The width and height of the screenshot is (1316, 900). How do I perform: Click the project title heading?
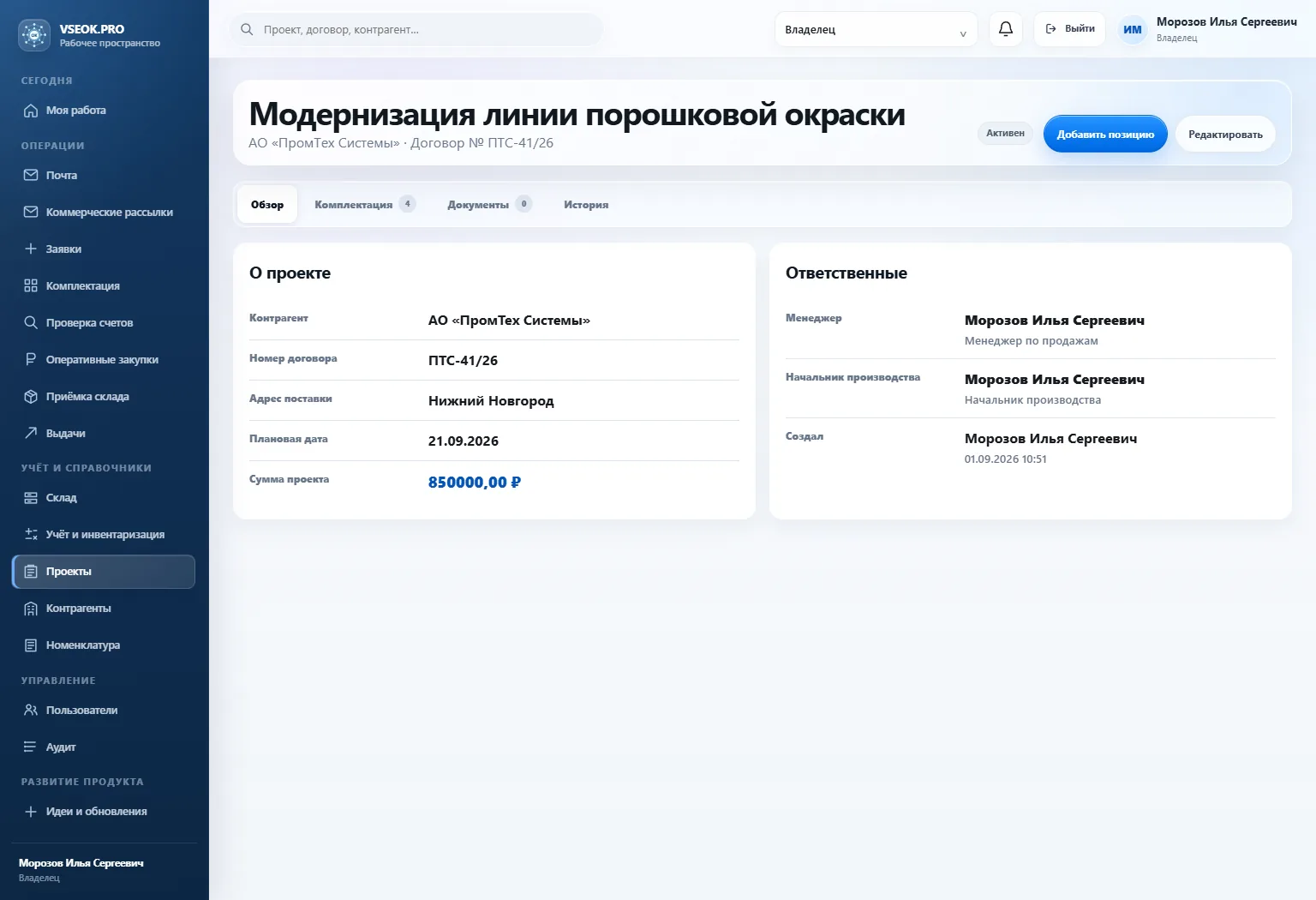coord(577,114)
